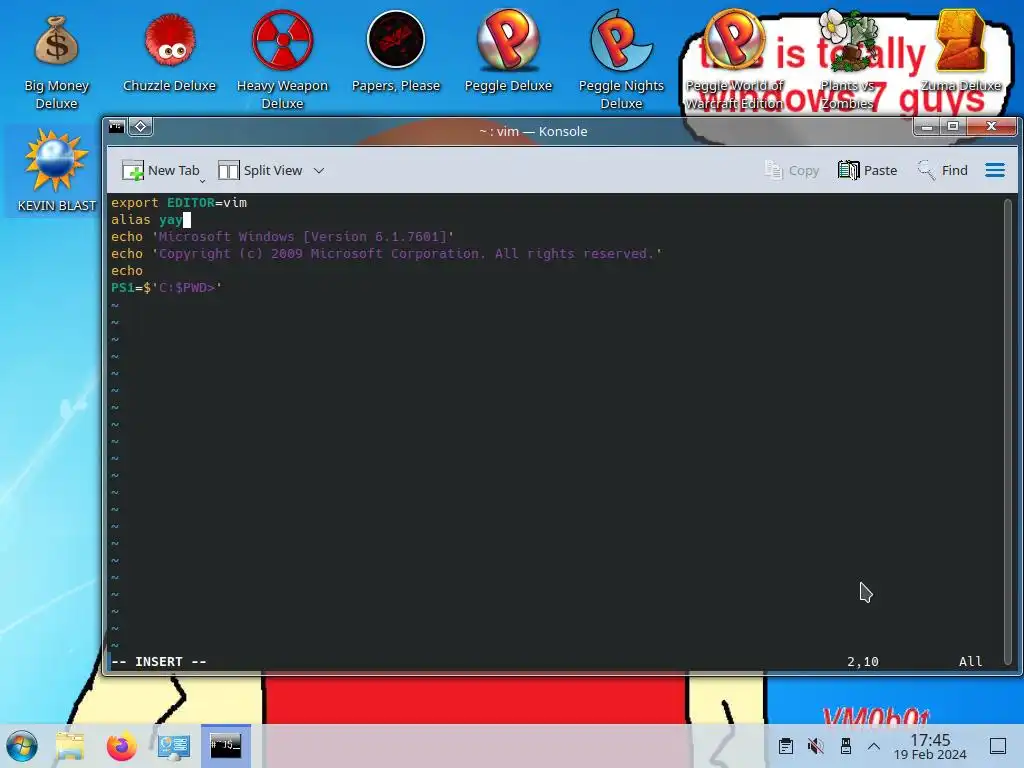Image resolution: width=1024 pixels, height=768 pixels.
Task: Expand Split View dropdown chevron
Action: click(319, 170)
